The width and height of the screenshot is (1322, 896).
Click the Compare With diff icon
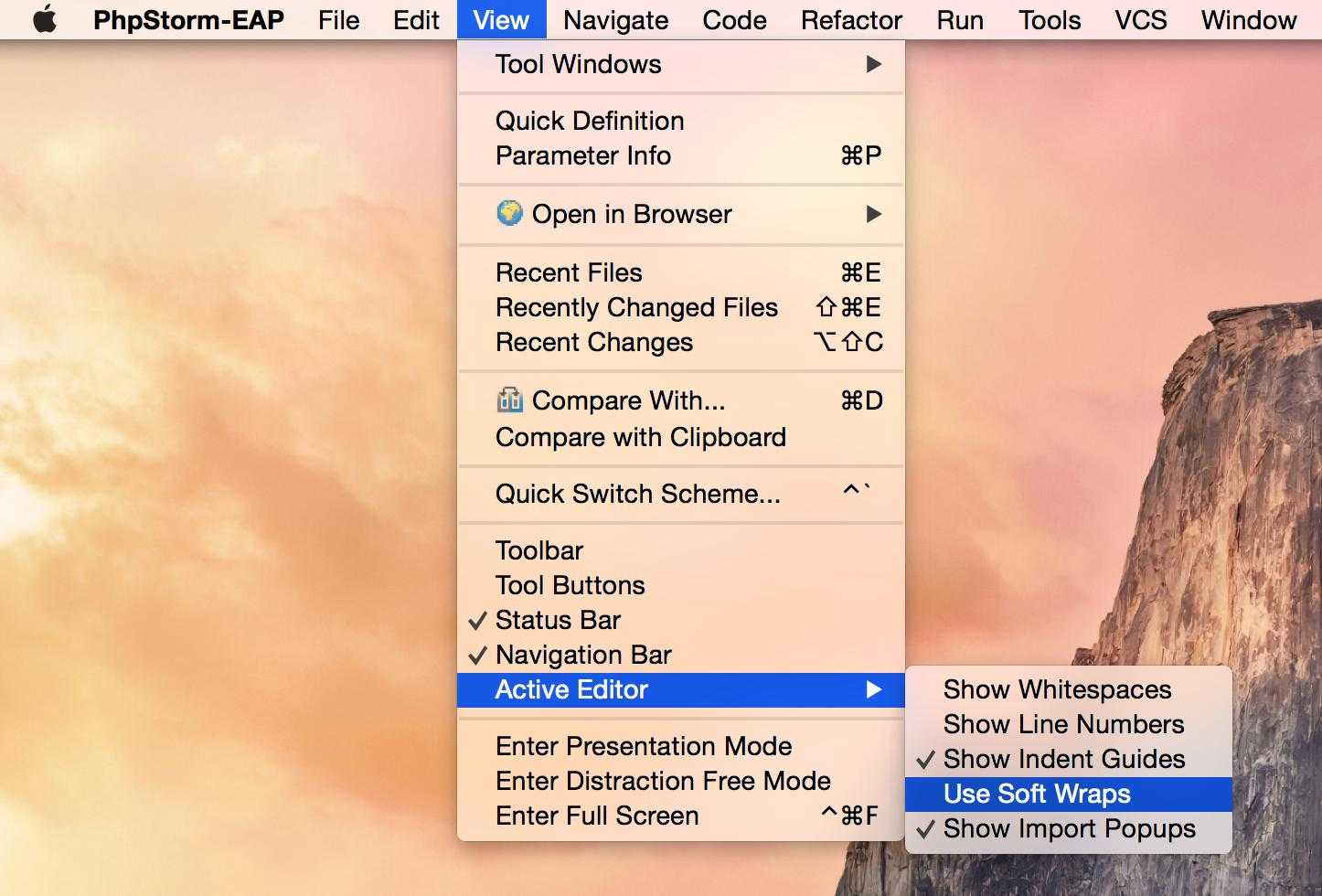pyautogui.click(x=509, y=400)
